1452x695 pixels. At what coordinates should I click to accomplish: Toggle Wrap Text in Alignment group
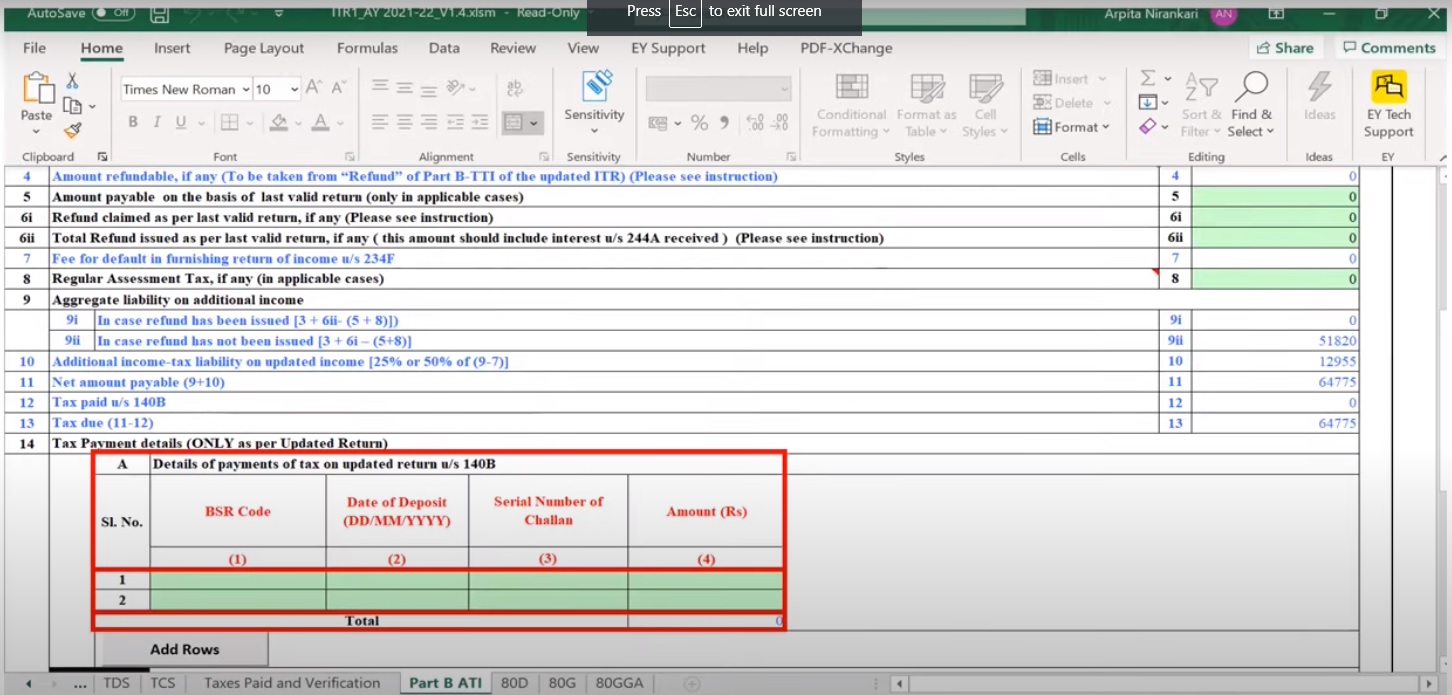click(x=516, y=89)
